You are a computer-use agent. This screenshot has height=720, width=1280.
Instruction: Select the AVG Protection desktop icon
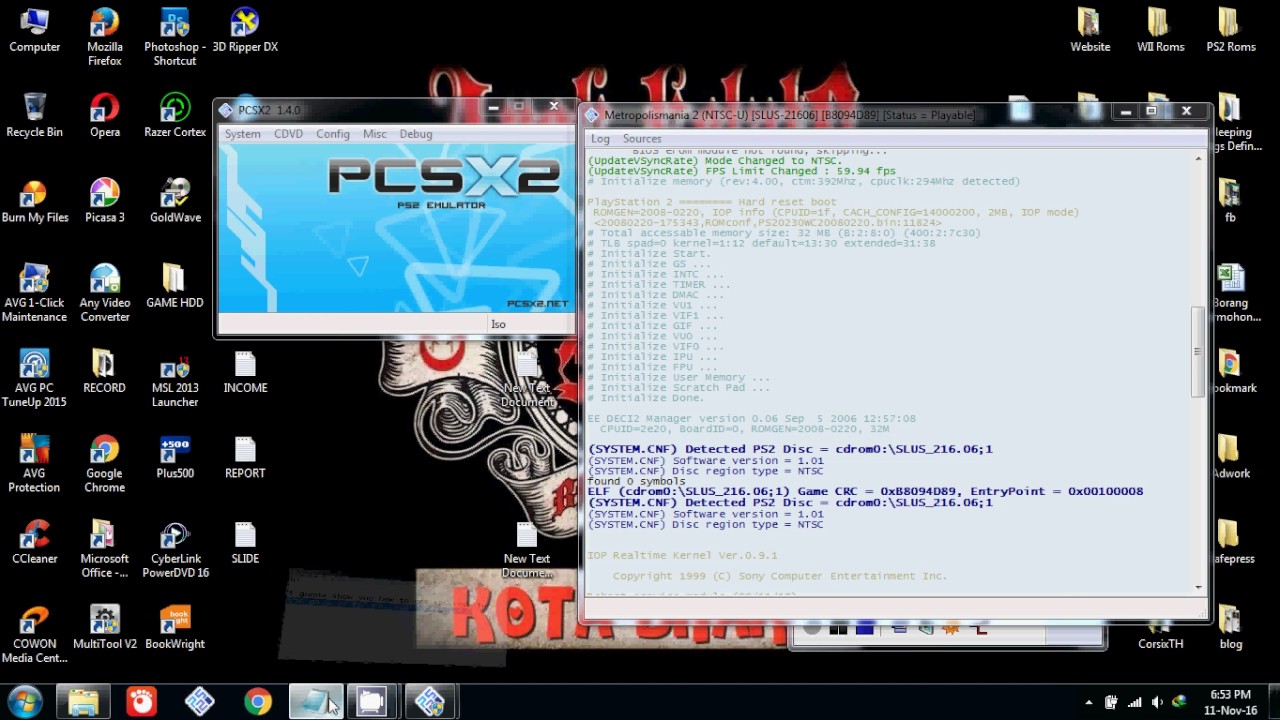35,464
